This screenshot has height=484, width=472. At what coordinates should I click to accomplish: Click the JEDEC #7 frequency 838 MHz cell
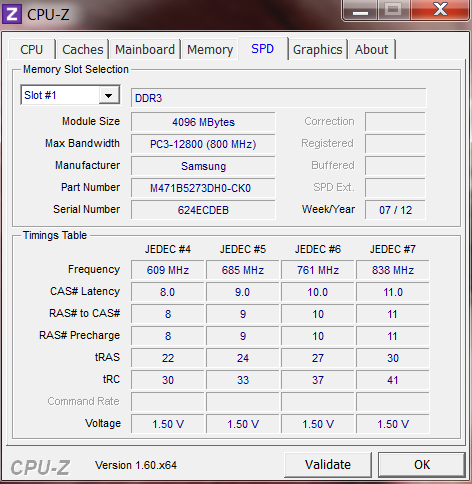pos(393,270)
